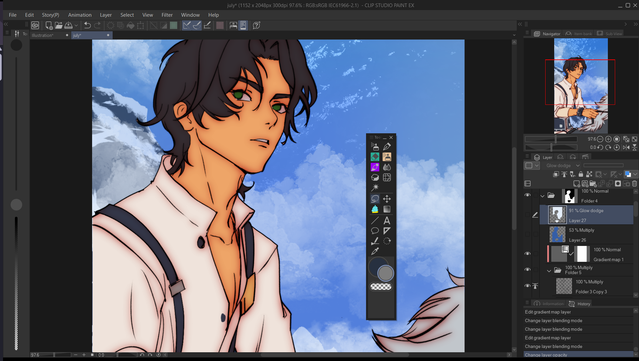Click the Navigator flip horizontal button
Viewport: 639px width, 361px height.
click(626, 147)
